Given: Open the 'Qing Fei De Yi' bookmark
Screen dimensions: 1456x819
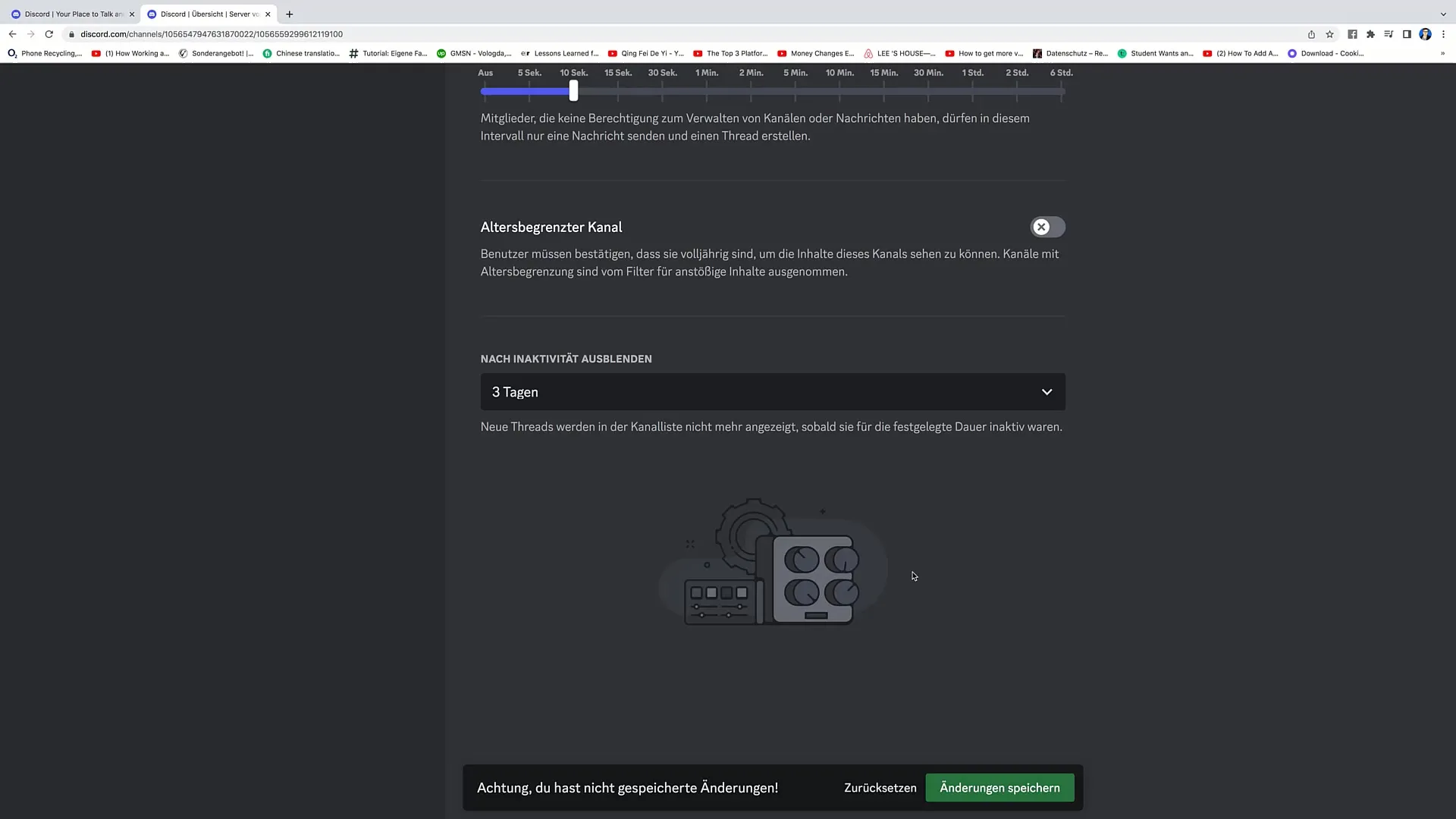Looking at the screenshot, I should tap(646, 53).
